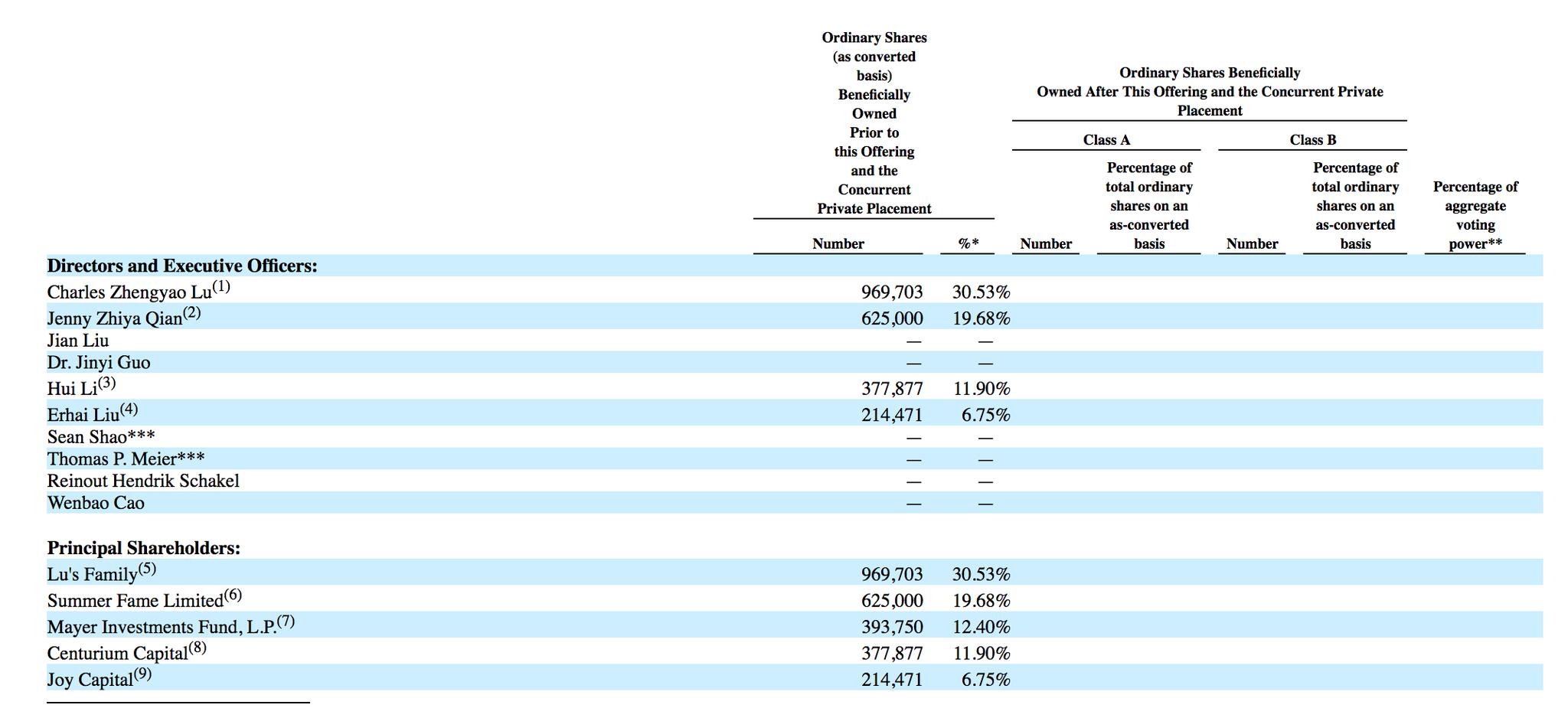1568x718 pixels.
Task: Select 11.90% in Hui Li row
Action: (982, 389)
